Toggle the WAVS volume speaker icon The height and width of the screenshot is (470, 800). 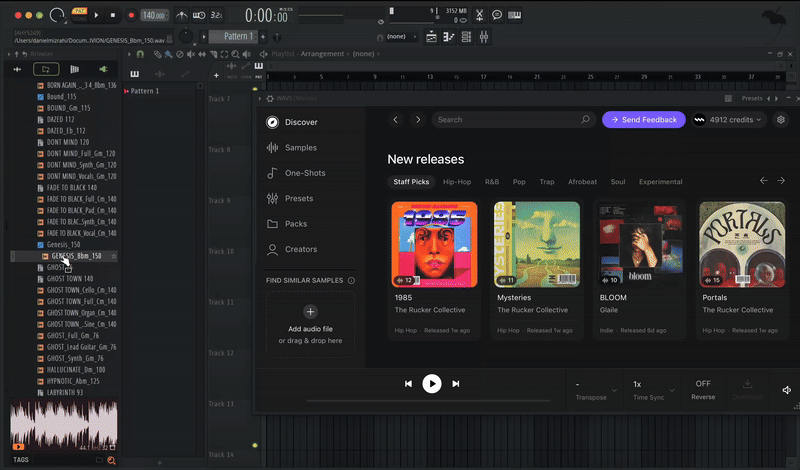787,390
